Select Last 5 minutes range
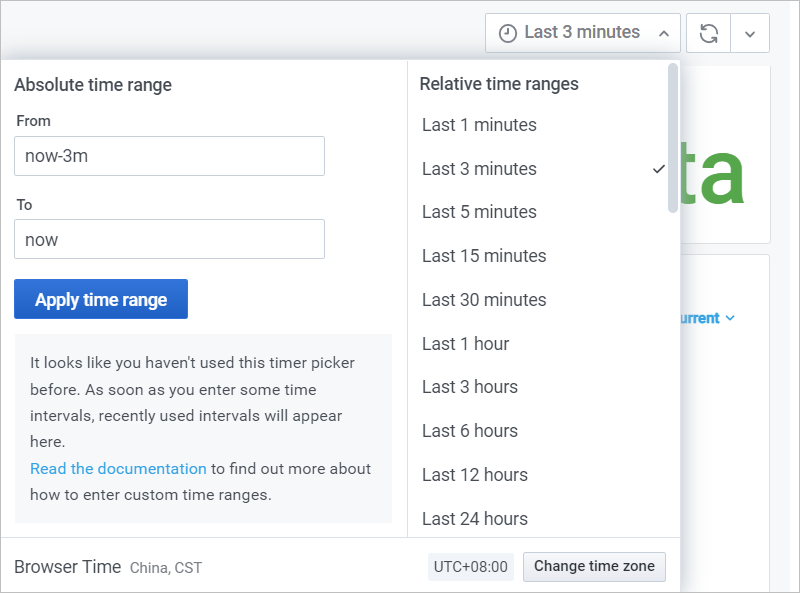Screen dimensions: 800x593 479,212
